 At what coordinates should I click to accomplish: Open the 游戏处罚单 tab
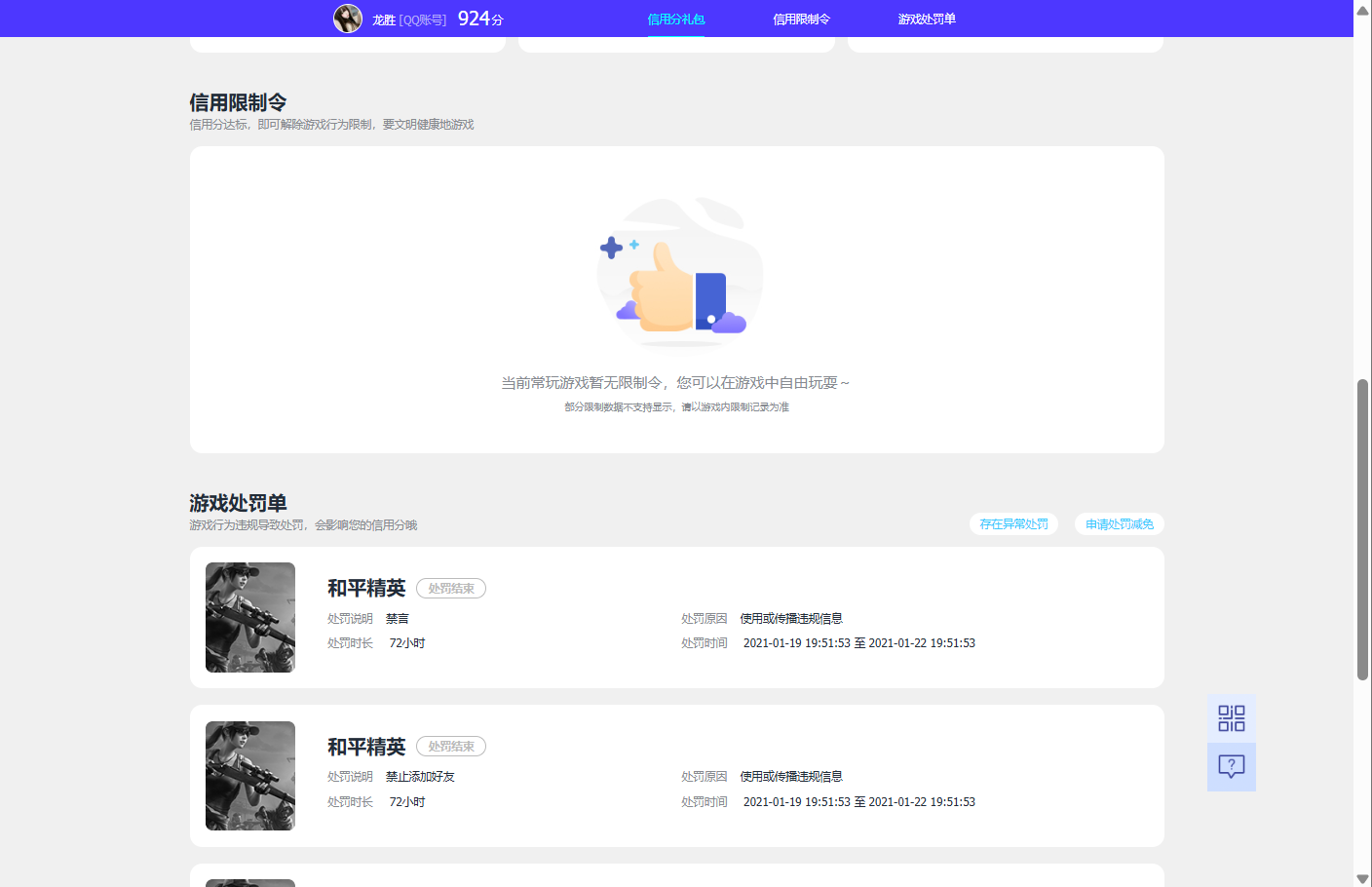tap(927, 19)
